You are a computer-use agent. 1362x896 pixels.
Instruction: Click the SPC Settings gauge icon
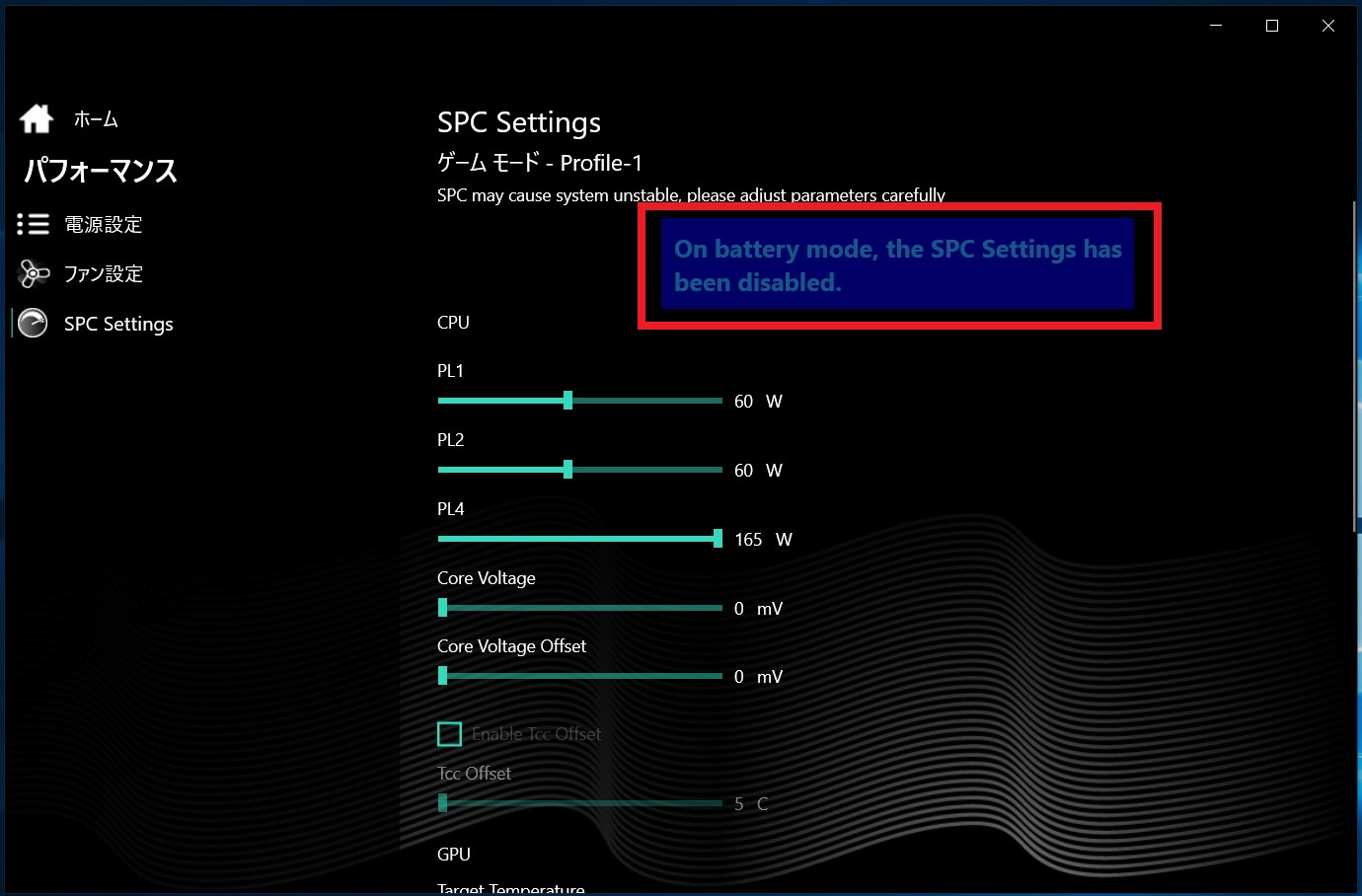click(34, 324)
